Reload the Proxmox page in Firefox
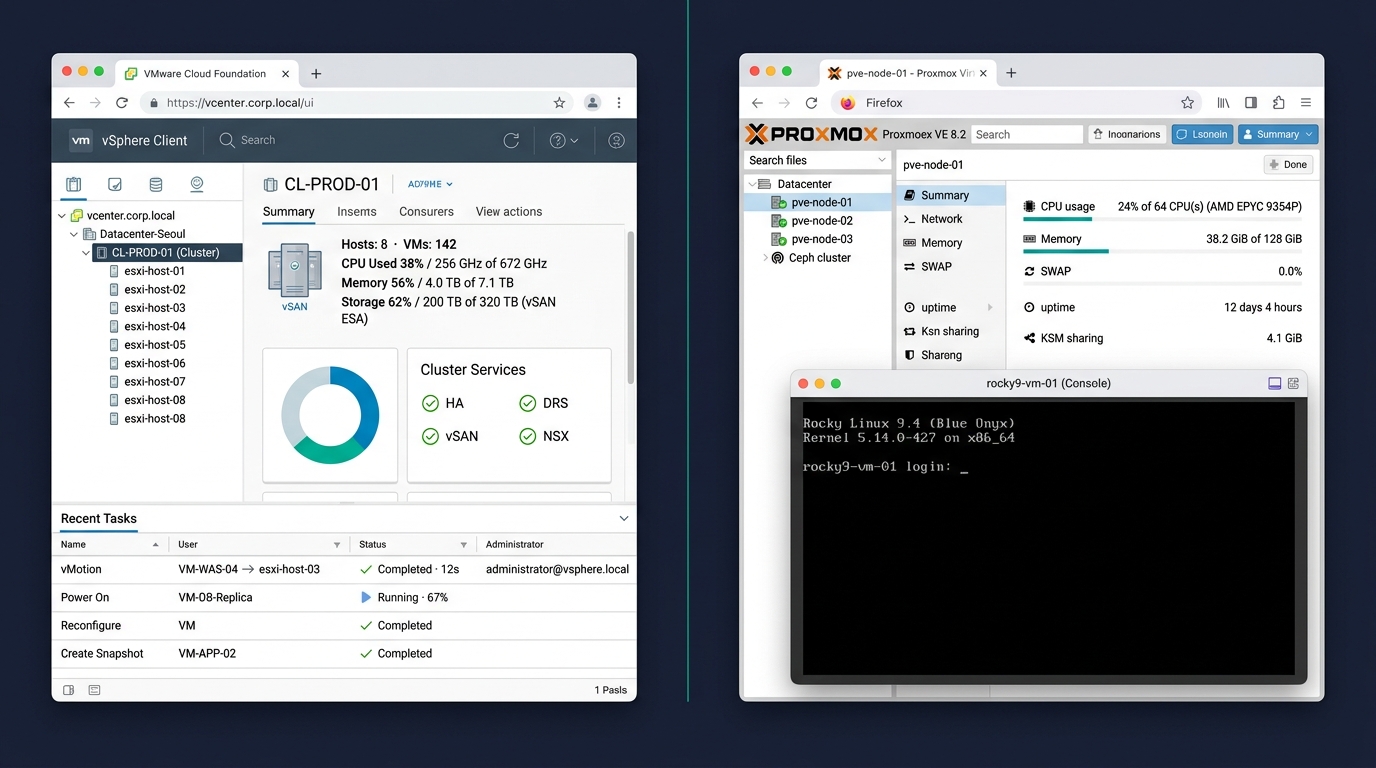Image resolution: width=1376 pixels, height=768 pixels. click(x=811, y=103)
